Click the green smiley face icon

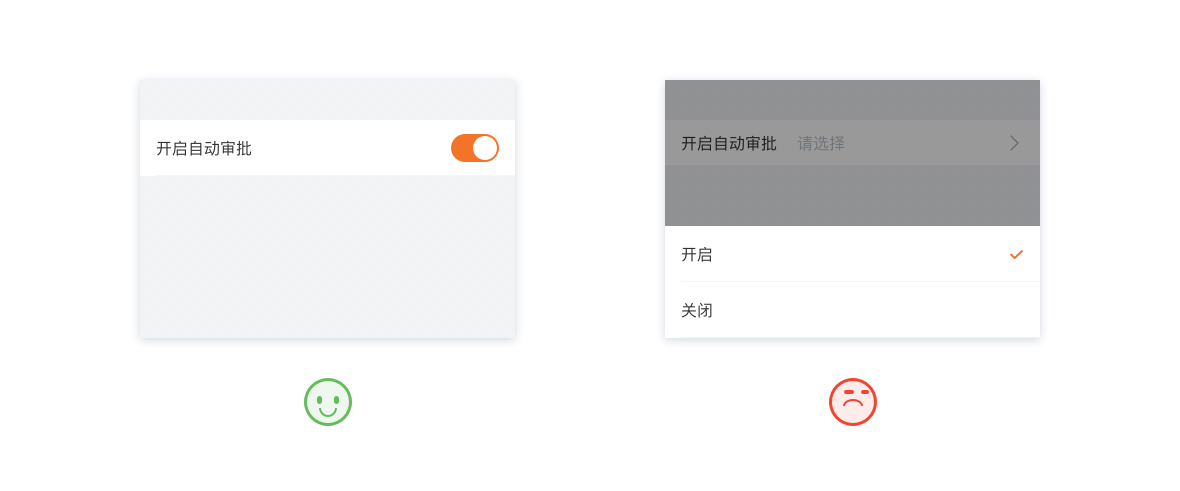[x=328, y=402]
